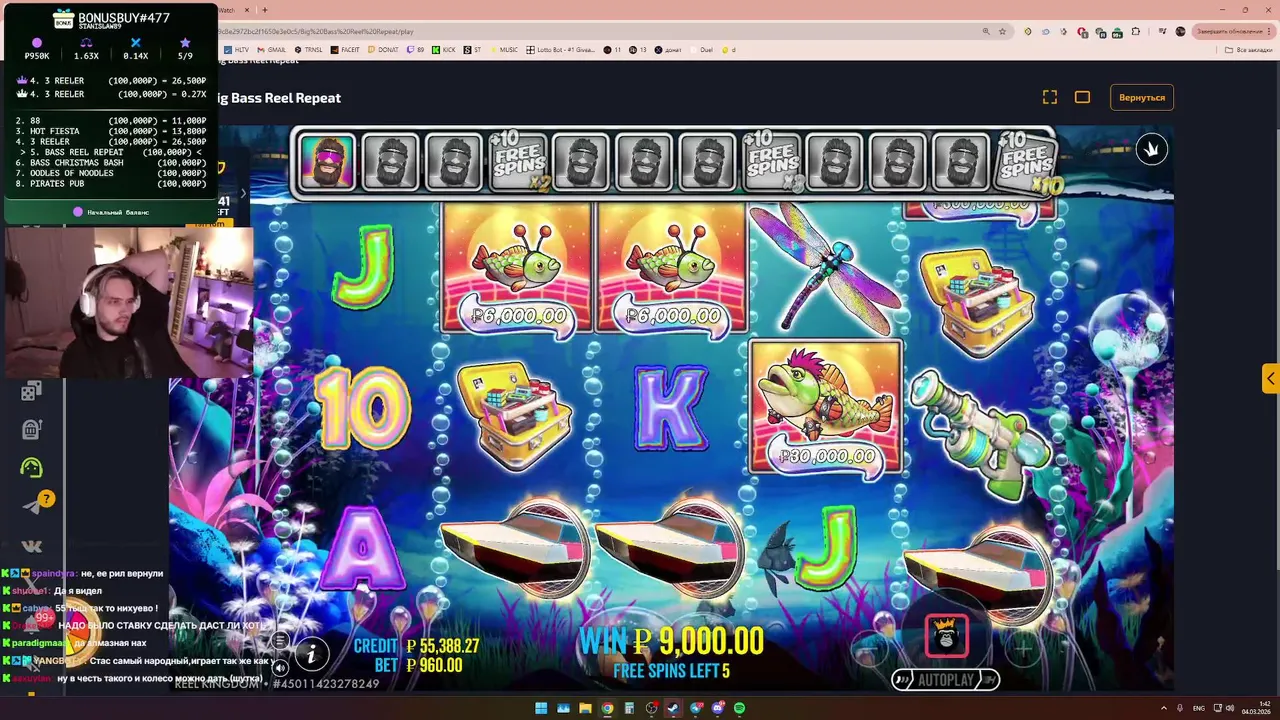Switch to theater view rectangle icon
Screen dimensions: 1280x720
tap(1082, 97)
